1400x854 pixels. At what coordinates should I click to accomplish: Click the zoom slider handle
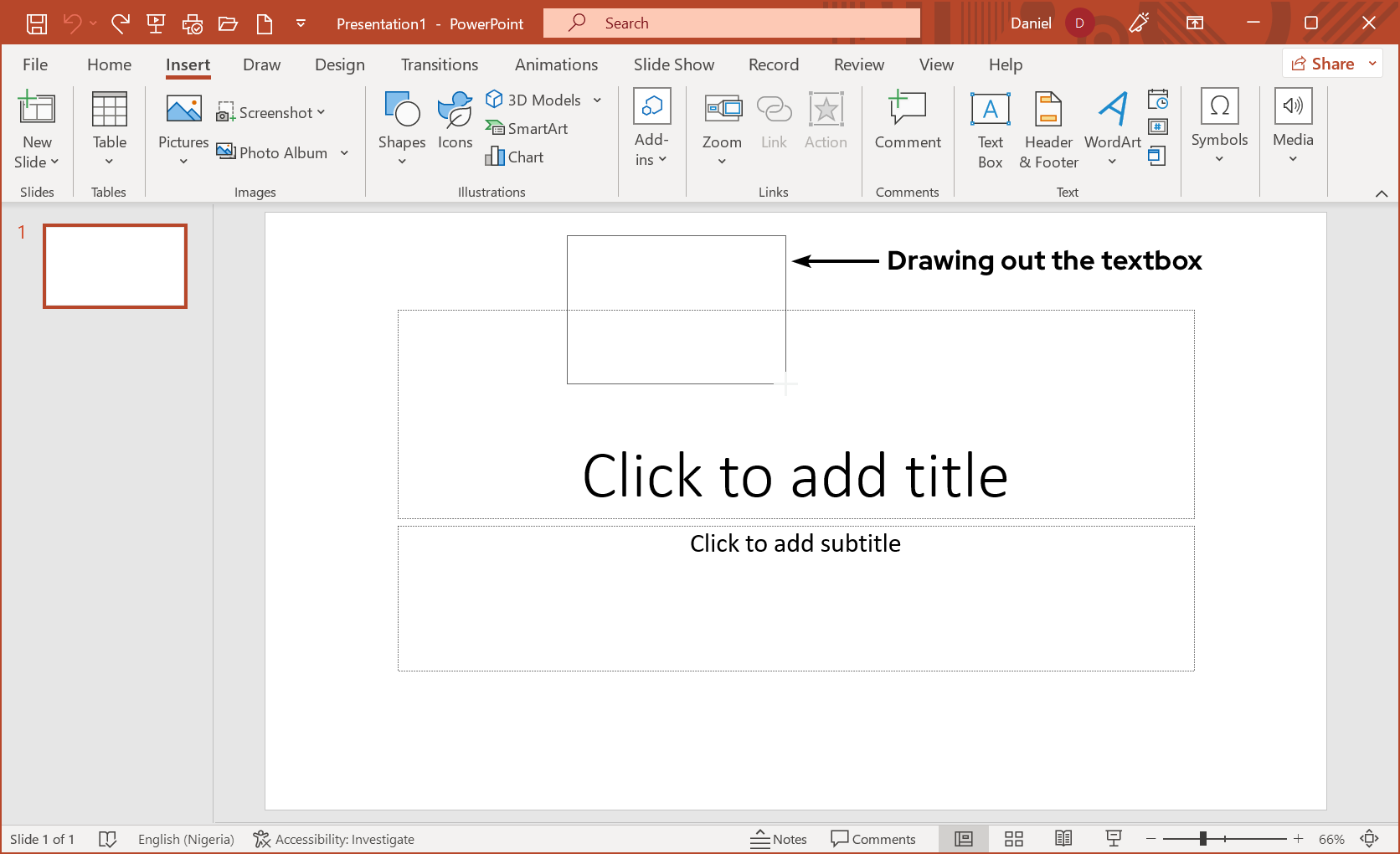[1202, 839]
